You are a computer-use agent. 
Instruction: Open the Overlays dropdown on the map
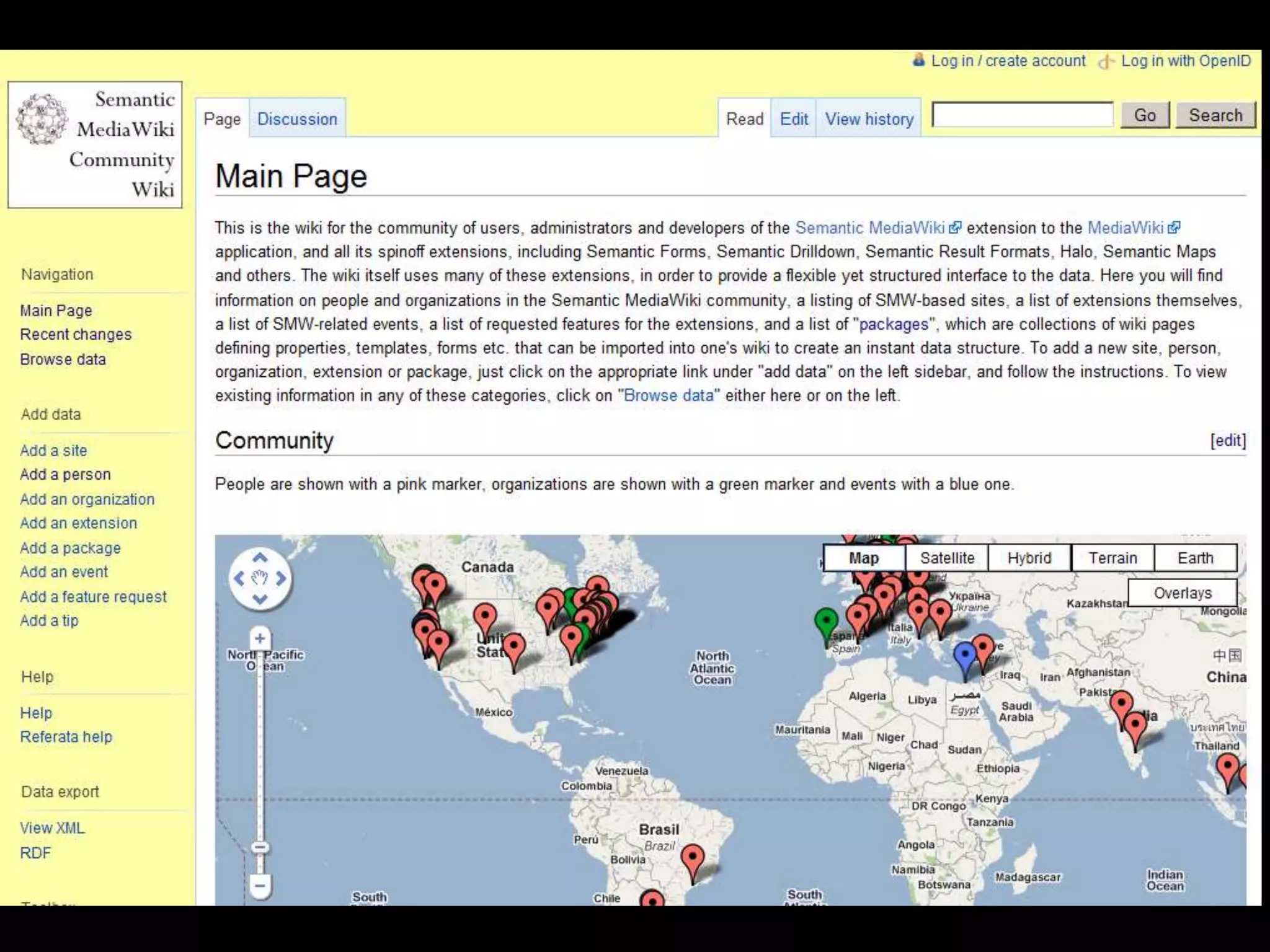[x=1182, y=593]
